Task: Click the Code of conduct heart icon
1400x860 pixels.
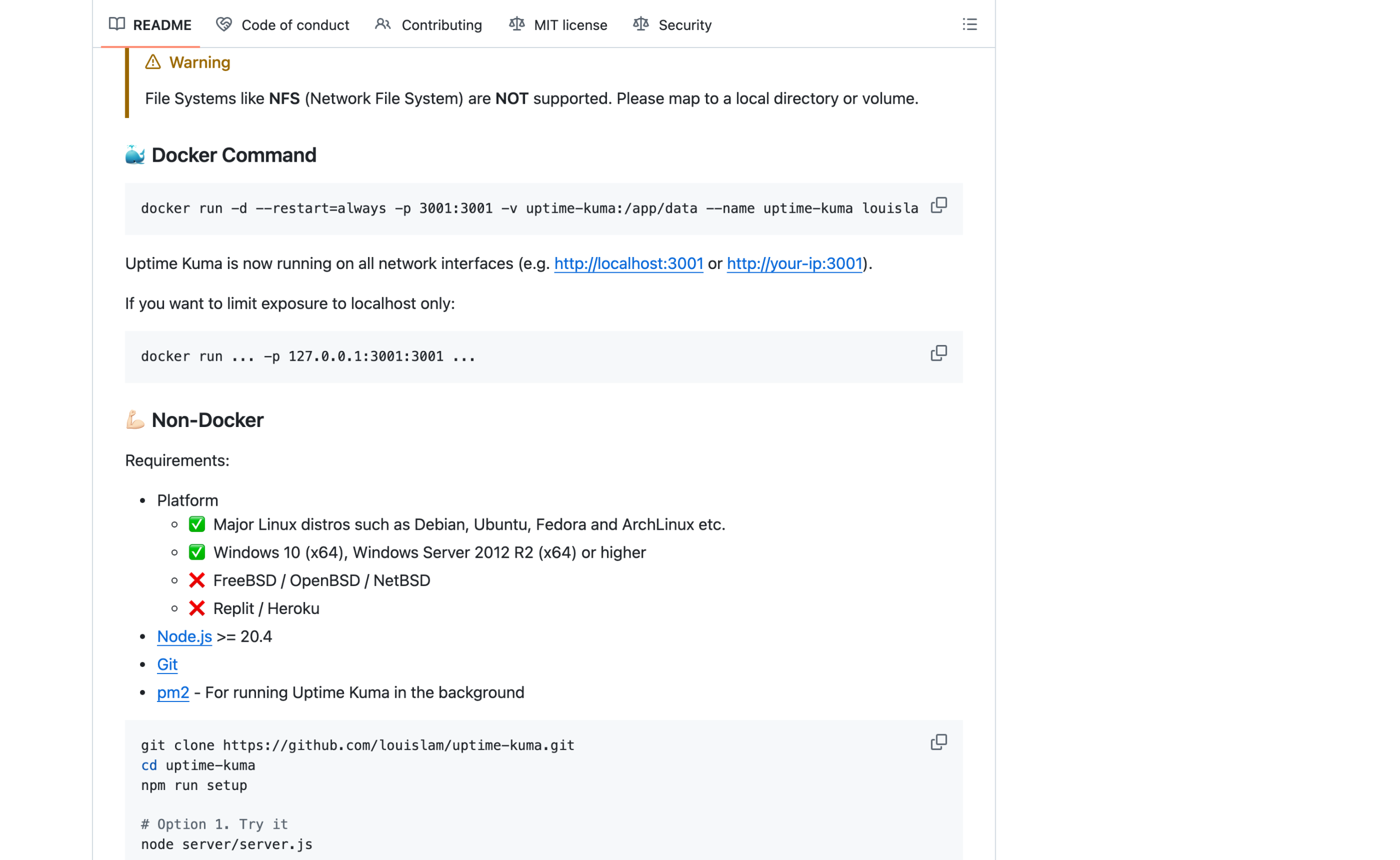Action: click(x=224, y=25)
